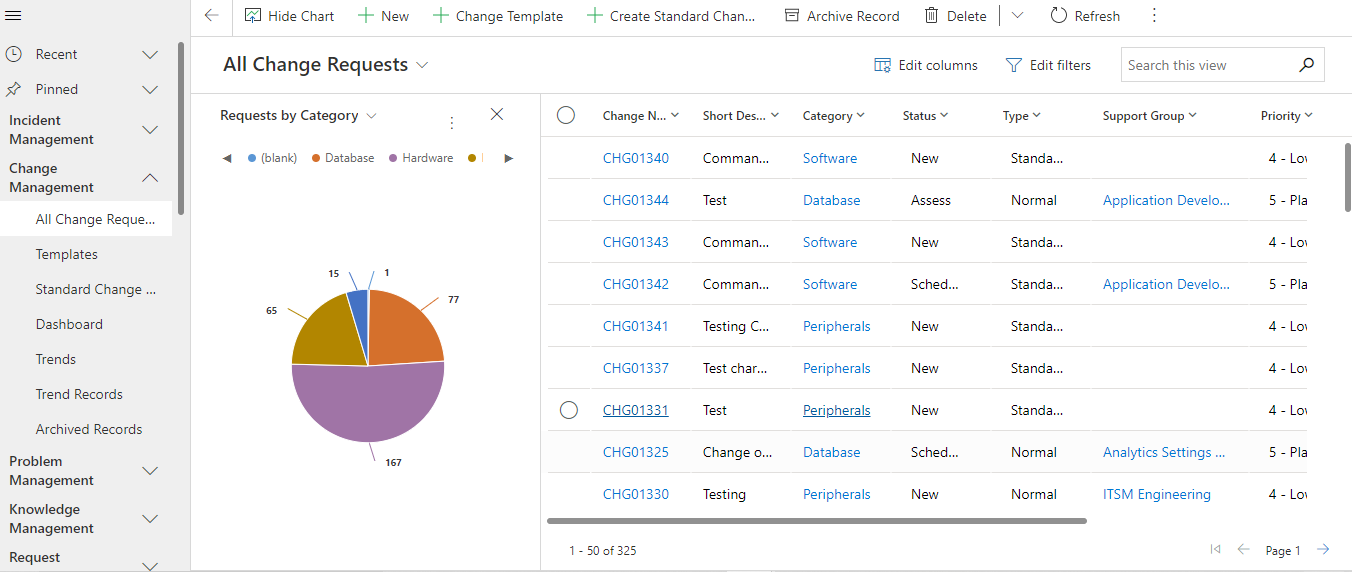1352x572 pixels.
Task: Open the Requests by Category chart dropdown
Action: pyautogui.click(x=371, y=116)
